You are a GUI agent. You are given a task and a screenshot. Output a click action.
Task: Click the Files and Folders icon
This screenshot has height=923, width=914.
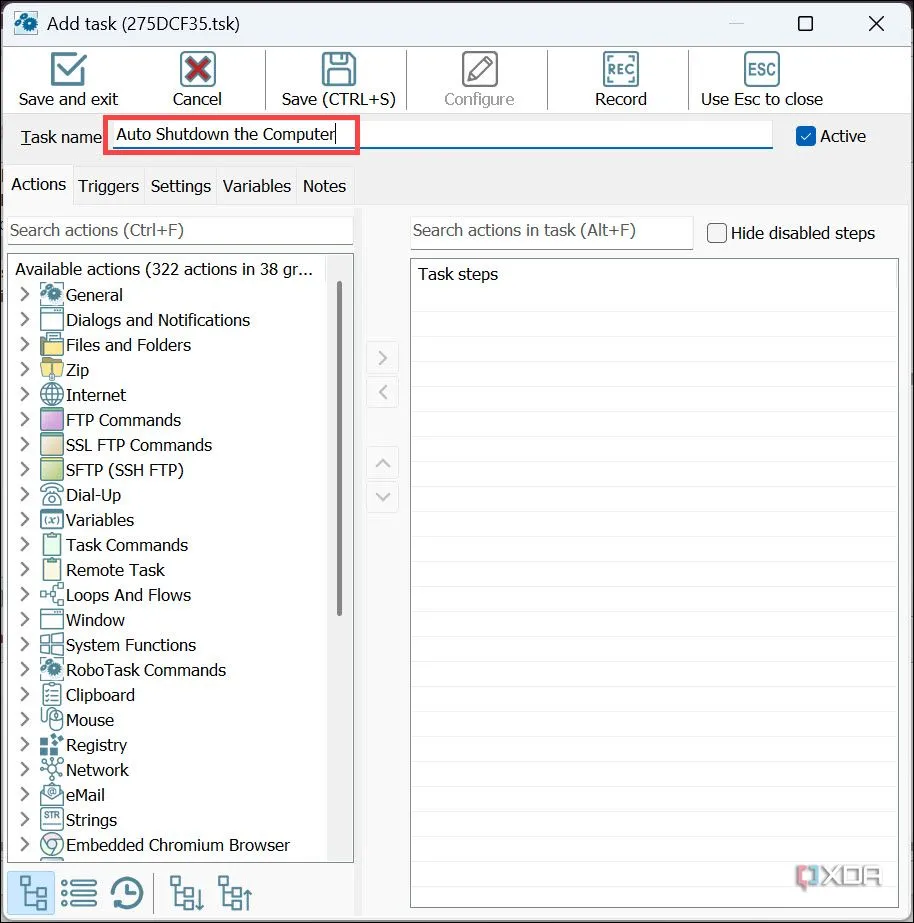(51, 344)
